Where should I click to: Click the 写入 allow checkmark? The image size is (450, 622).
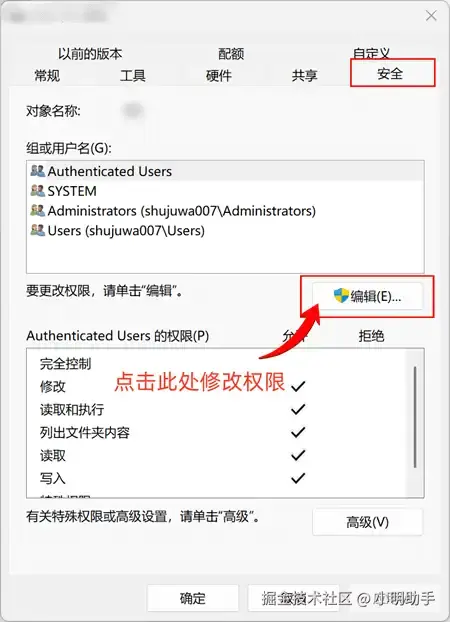point(298,478)
